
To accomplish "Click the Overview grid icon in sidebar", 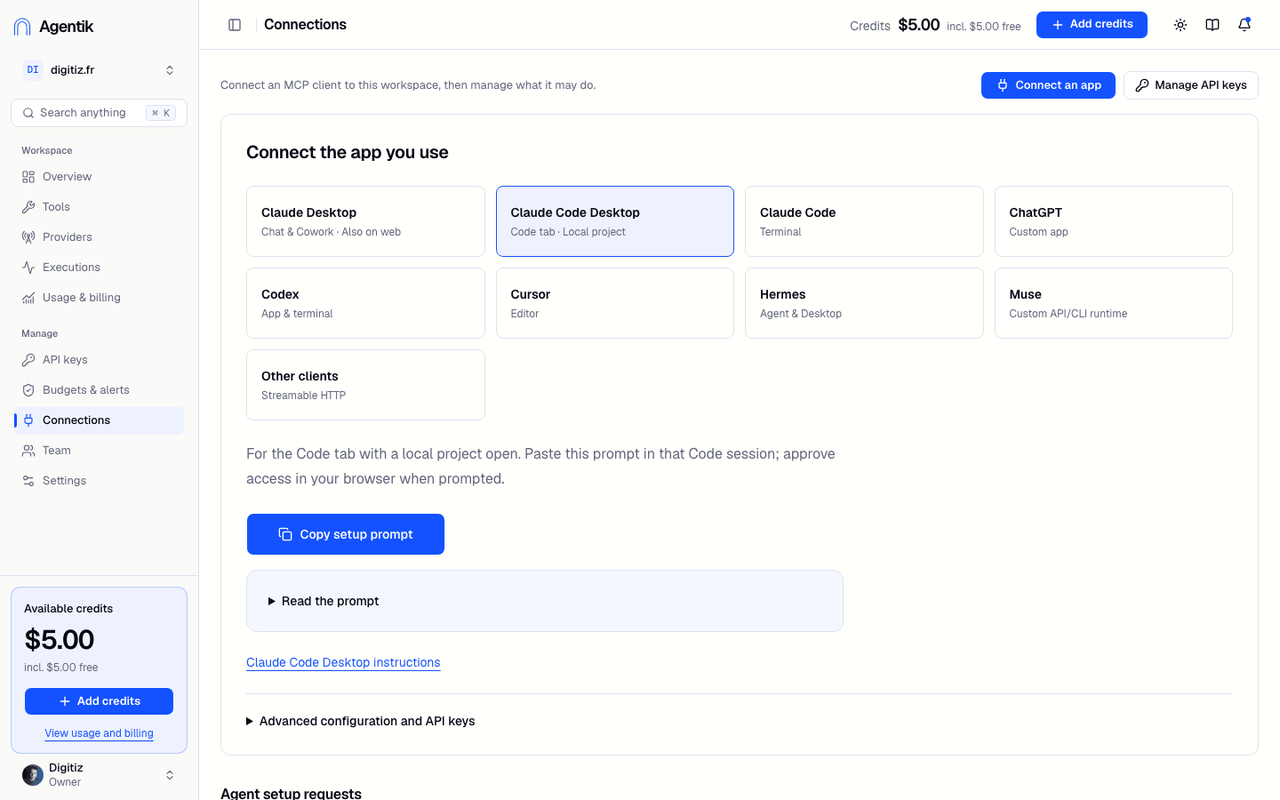I will tap(28, 177).
